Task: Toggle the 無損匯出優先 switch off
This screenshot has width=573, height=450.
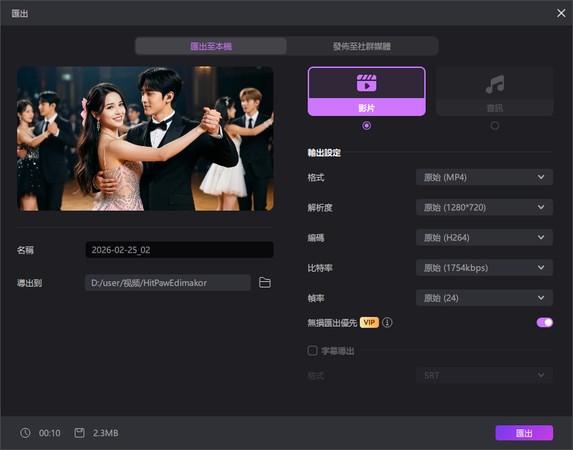Action: pyautogui.click(x=544, y=322)
